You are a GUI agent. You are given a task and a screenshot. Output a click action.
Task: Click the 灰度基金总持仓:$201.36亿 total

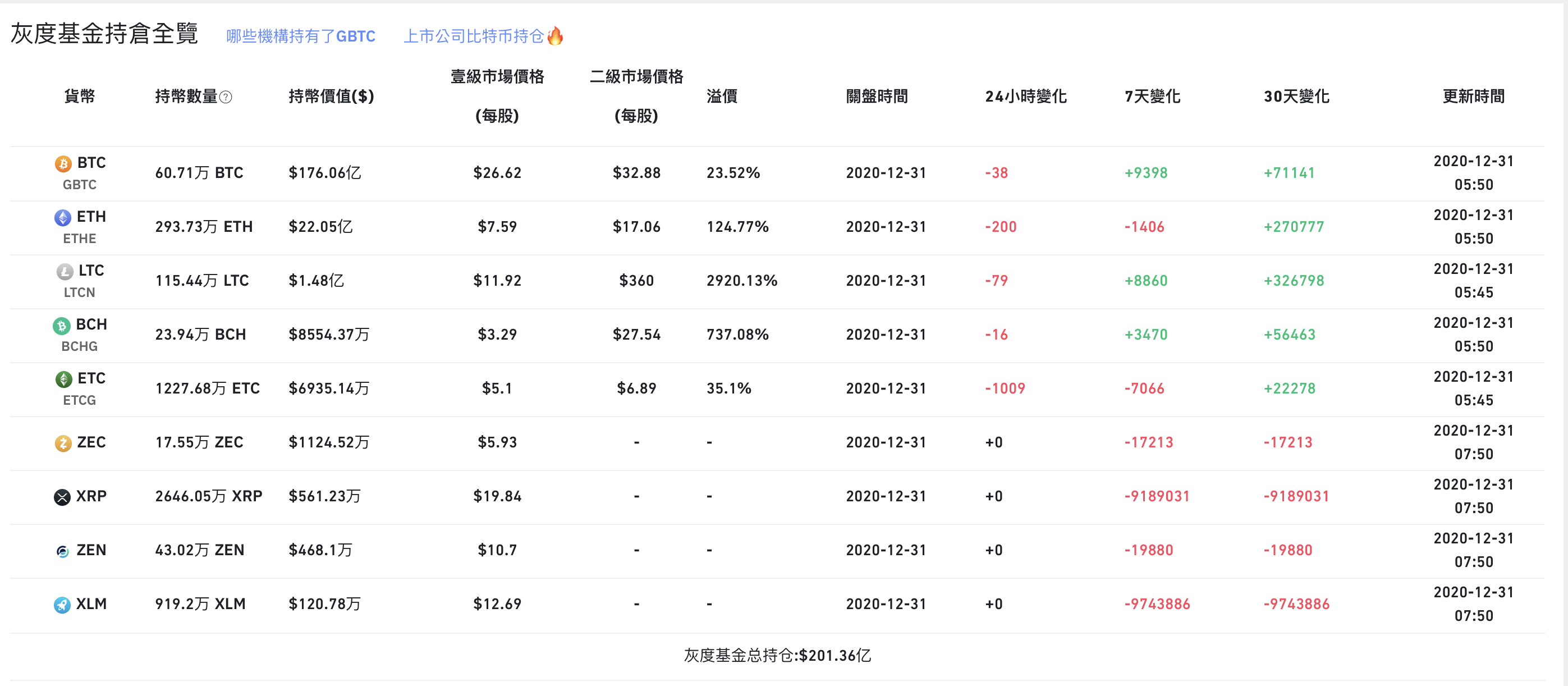pos(777,656)
